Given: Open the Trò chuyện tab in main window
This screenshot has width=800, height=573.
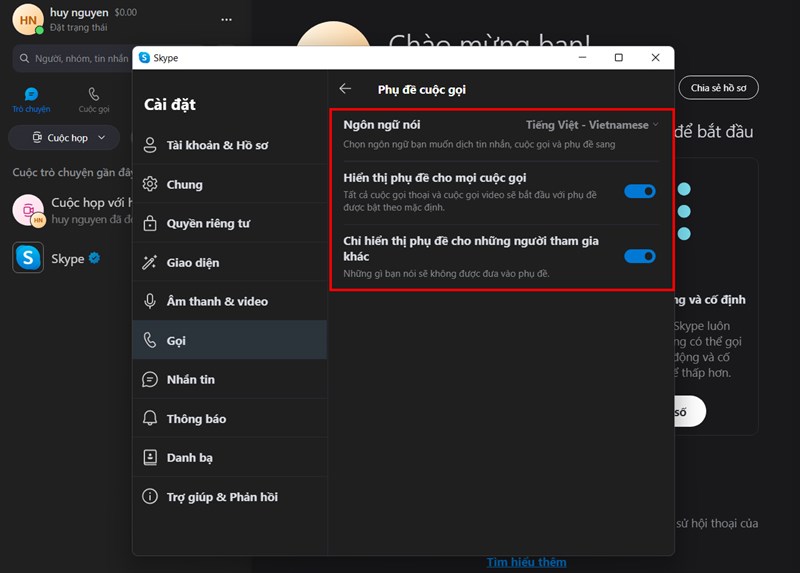Looking at the screenshot, I should pos(31,100).
